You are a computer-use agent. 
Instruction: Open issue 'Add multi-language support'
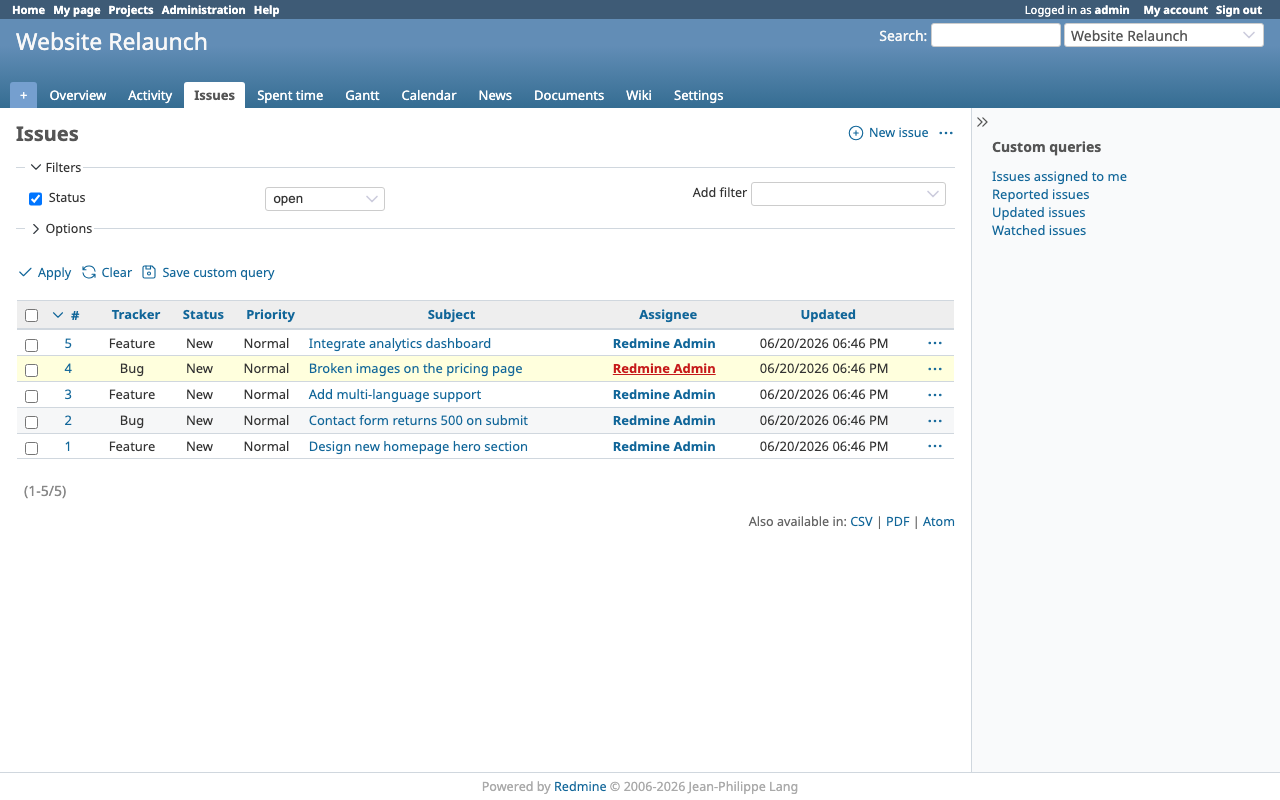point(395,395)
